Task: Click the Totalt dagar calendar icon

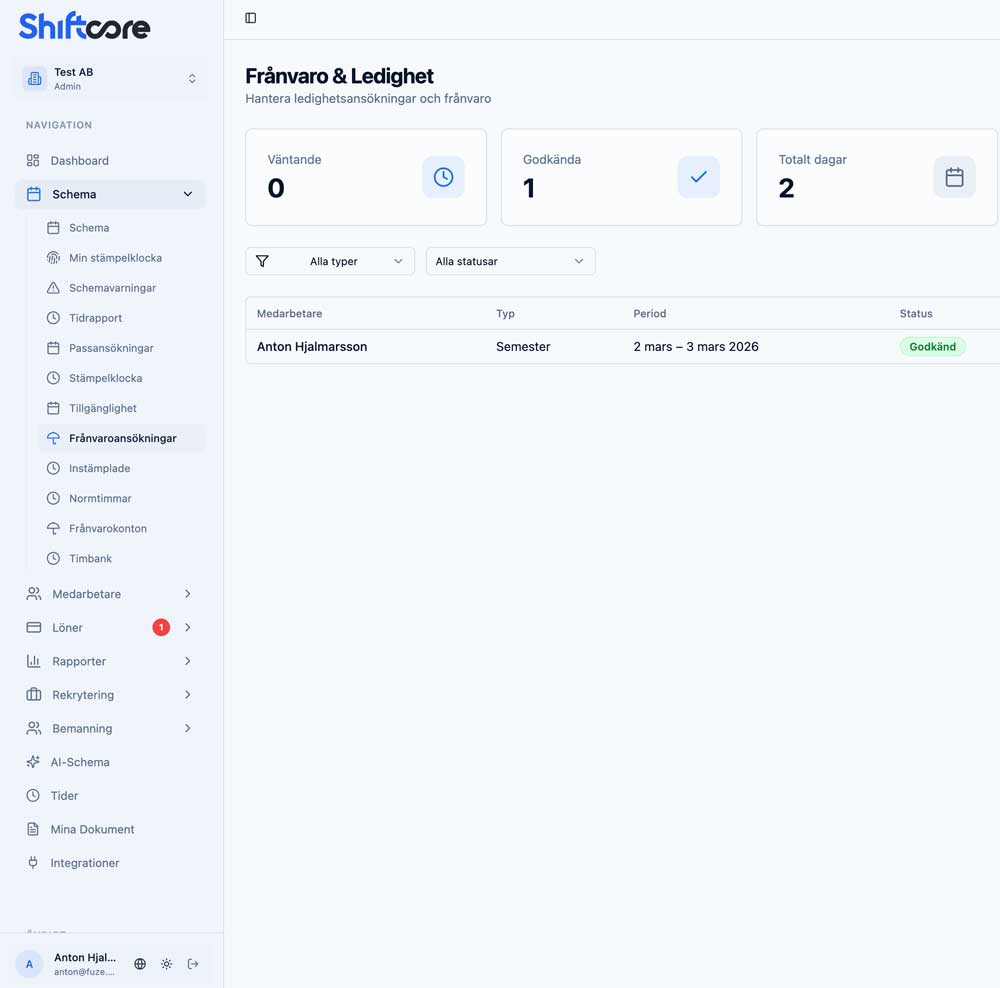Action: (x=955, y=177)
